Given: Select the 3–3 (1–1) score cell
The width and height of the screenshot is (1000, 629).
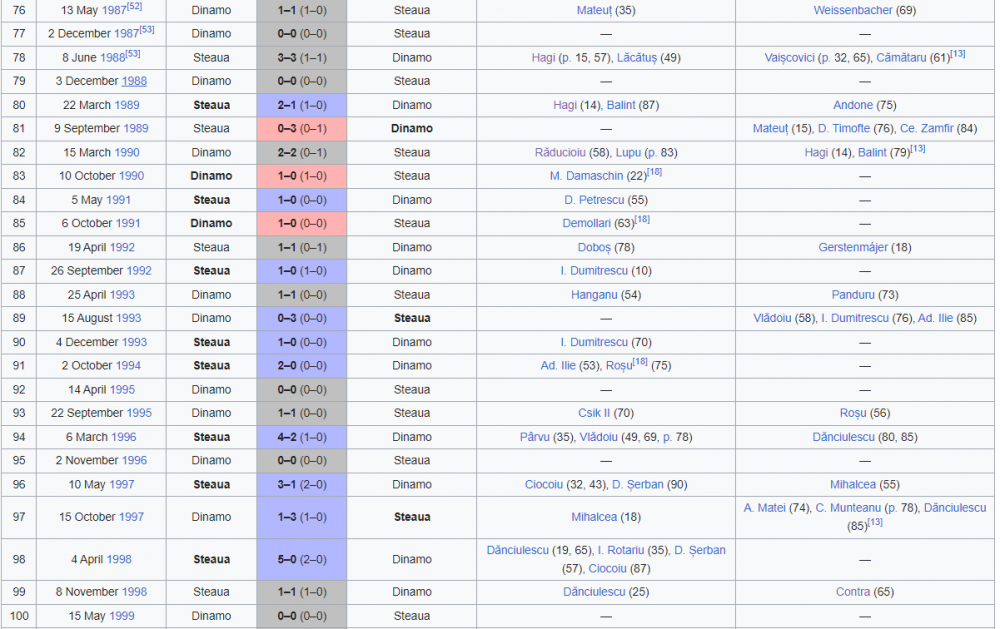Looking at the screenshot, I should point(302,57).
